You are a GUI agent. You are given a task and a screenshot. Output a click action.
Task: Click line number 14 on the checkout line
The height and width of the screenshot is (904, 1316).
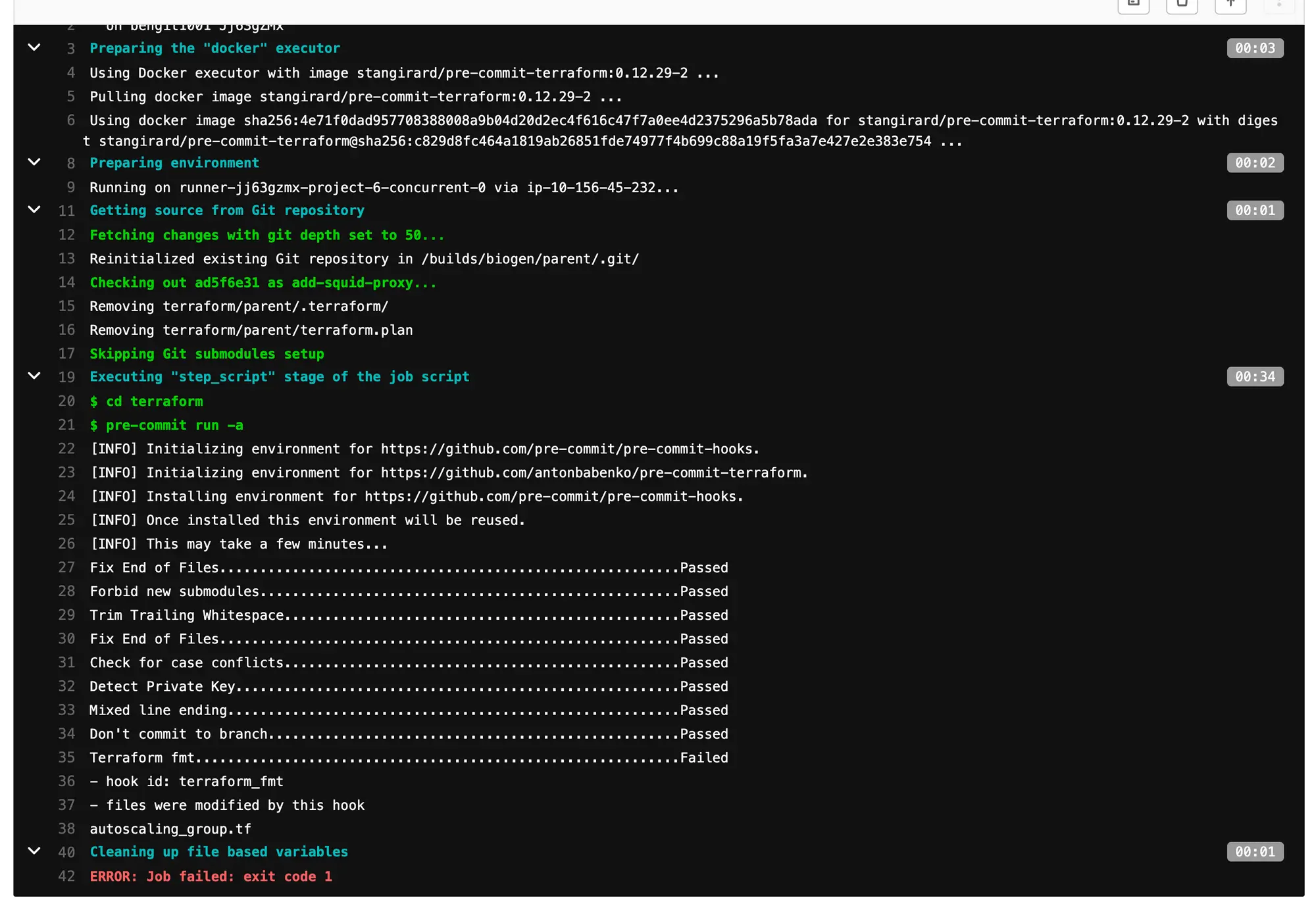(x=66, y=282)
